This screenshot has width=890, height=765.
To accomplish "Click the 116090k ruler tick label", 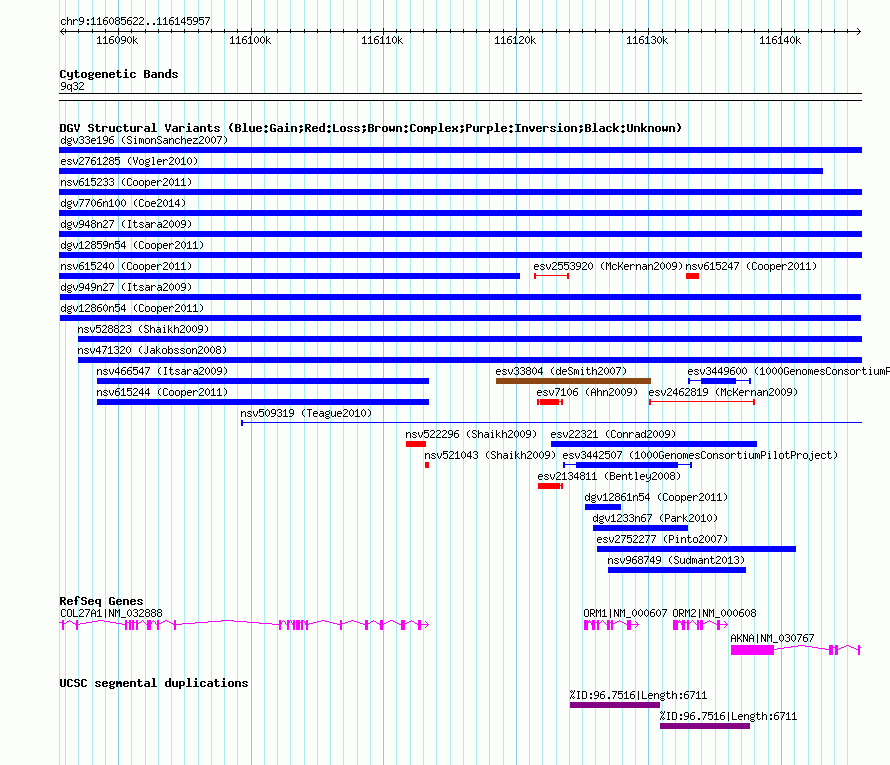I will pos(117,40).
